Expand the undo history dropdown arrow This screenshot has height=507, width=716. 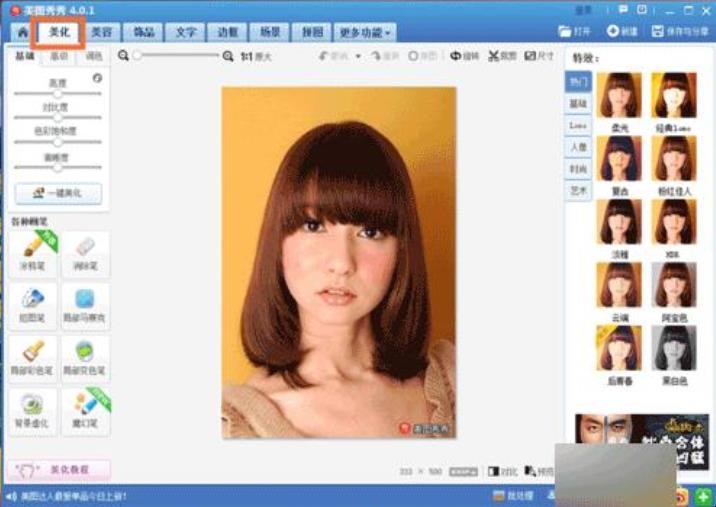click(358, 57)
